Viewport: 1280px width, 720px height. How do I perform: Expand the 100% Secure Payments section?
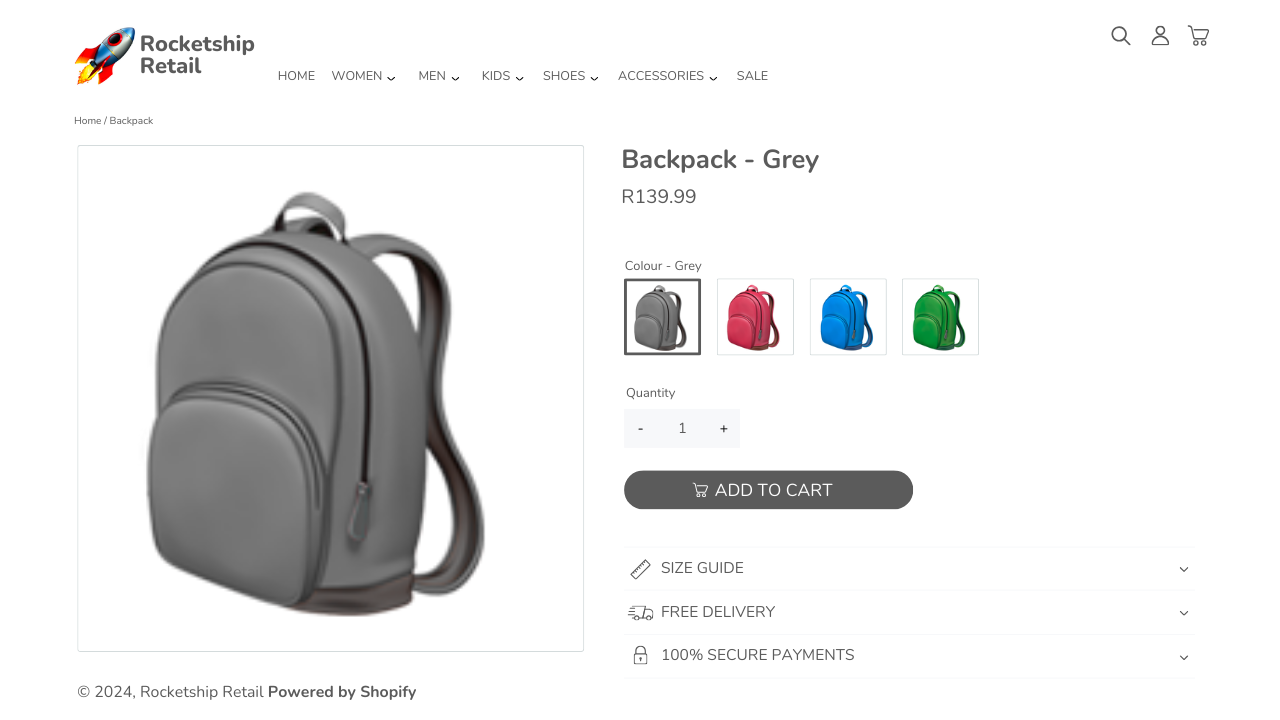[x=908, y=656]
